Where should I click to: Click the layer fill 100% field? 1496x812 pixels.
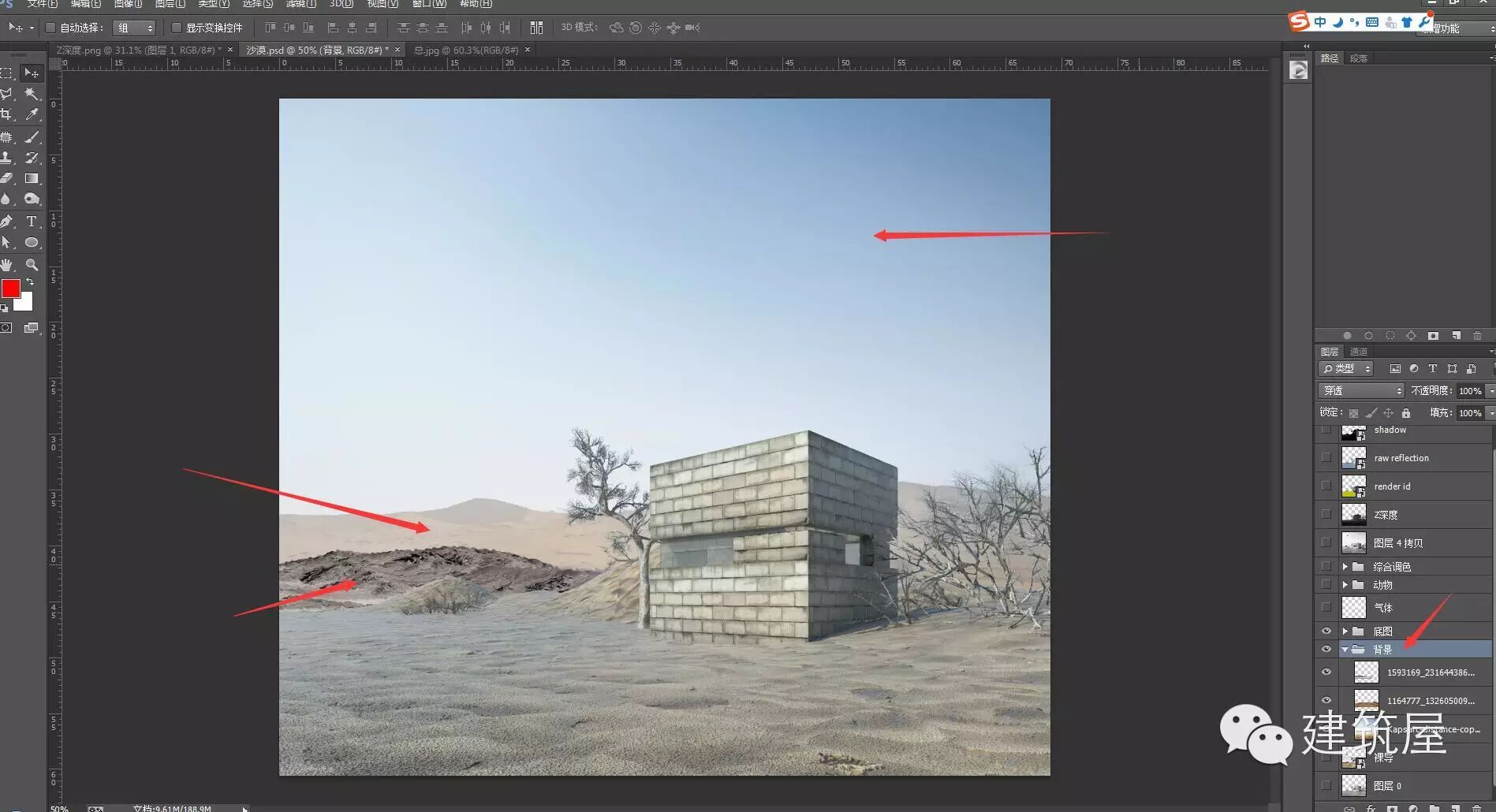coord(1470,413)
